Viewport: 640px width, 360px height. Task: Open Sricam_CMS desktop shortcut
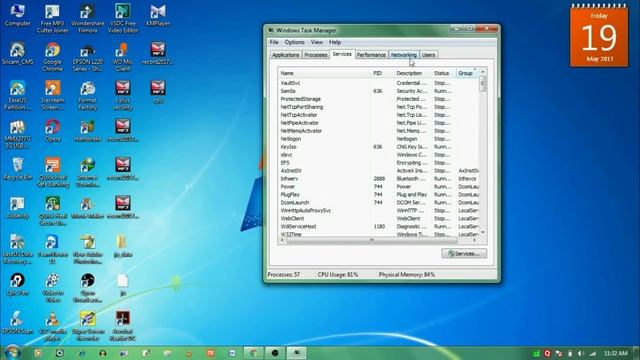pos(18,53)
